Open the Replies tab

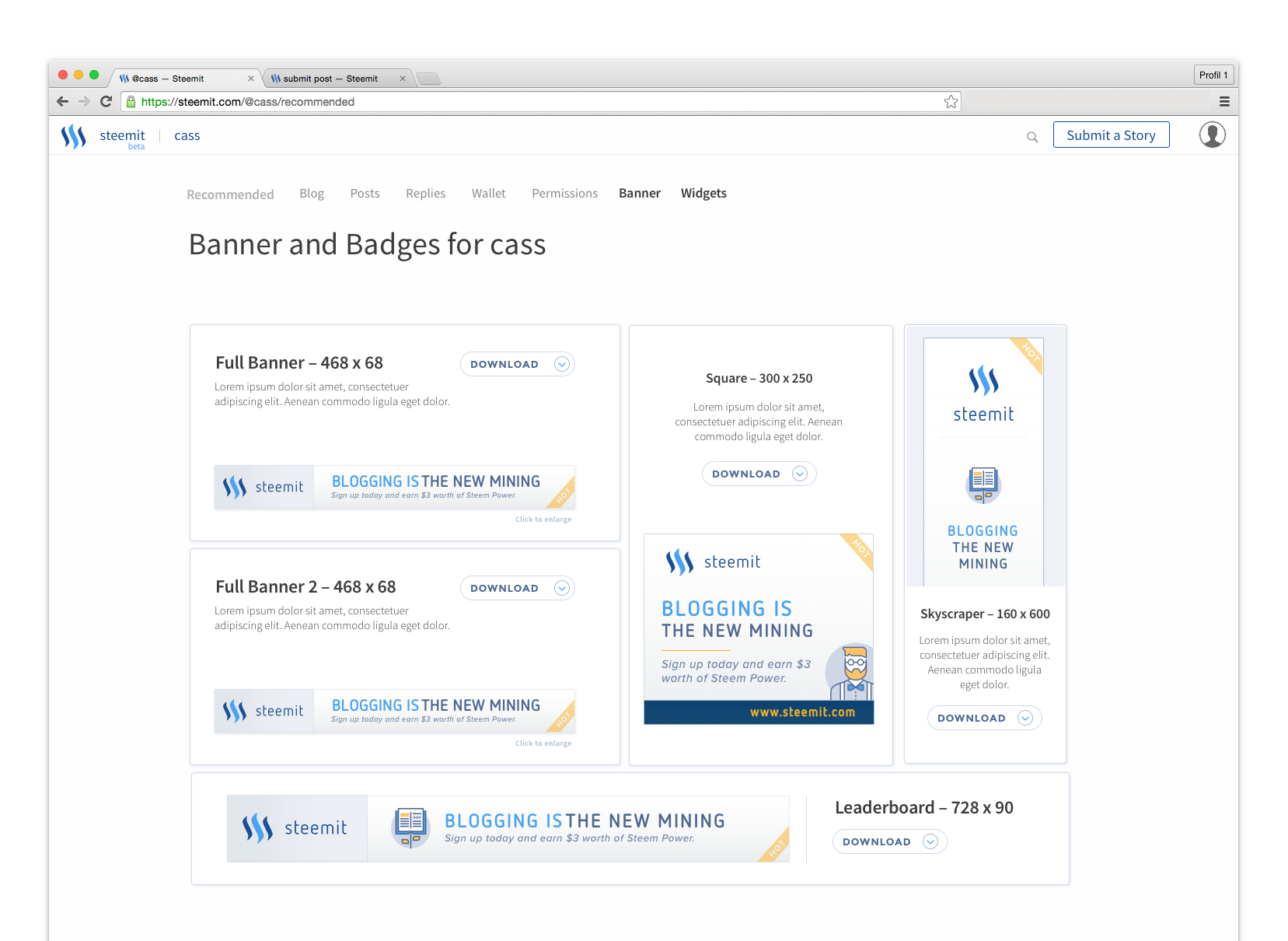425,194
